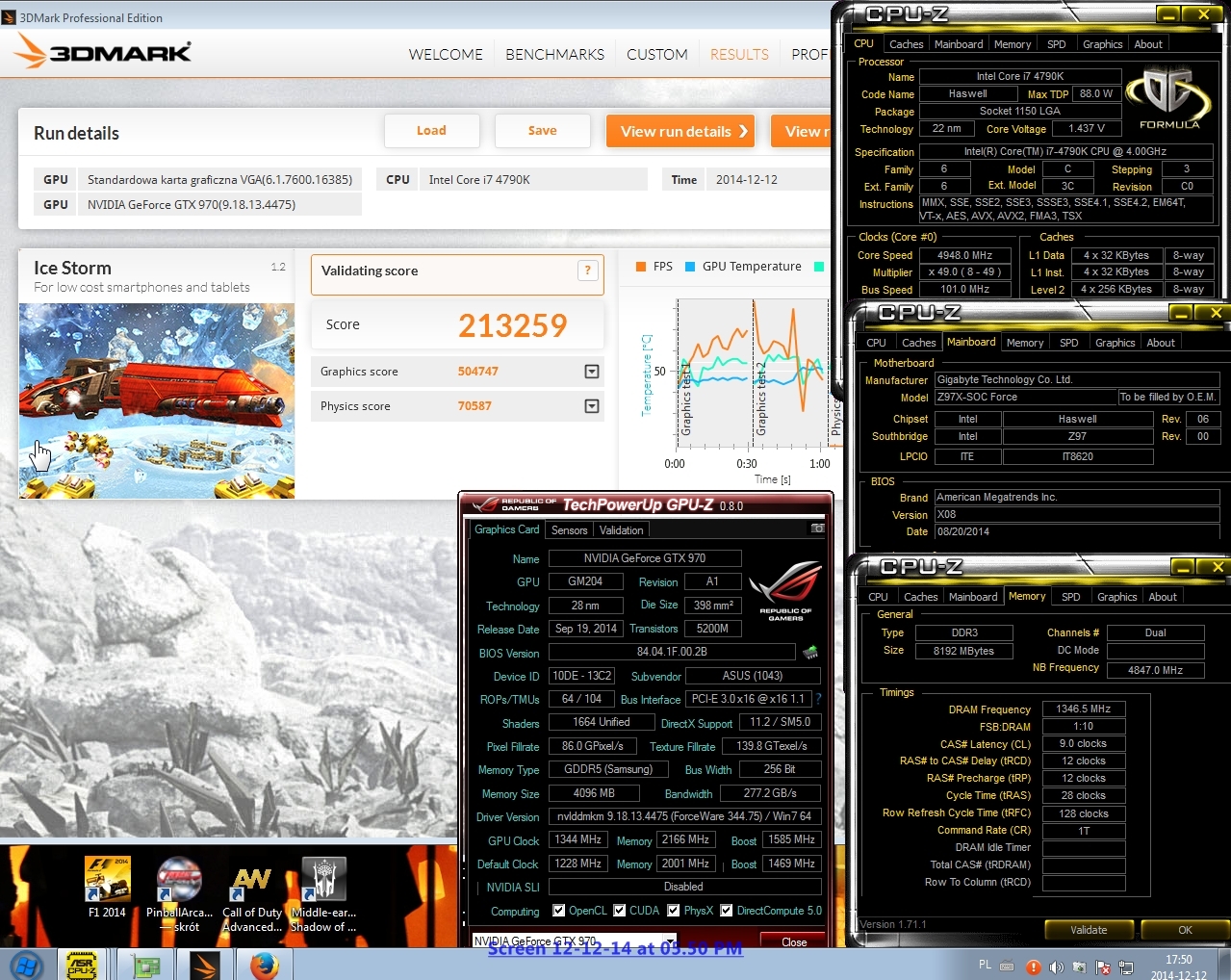Screen dimensions: 1231x980
Task: Open the Graphics tab in the CPU-Z Mainboard window
Action: 1115,343
